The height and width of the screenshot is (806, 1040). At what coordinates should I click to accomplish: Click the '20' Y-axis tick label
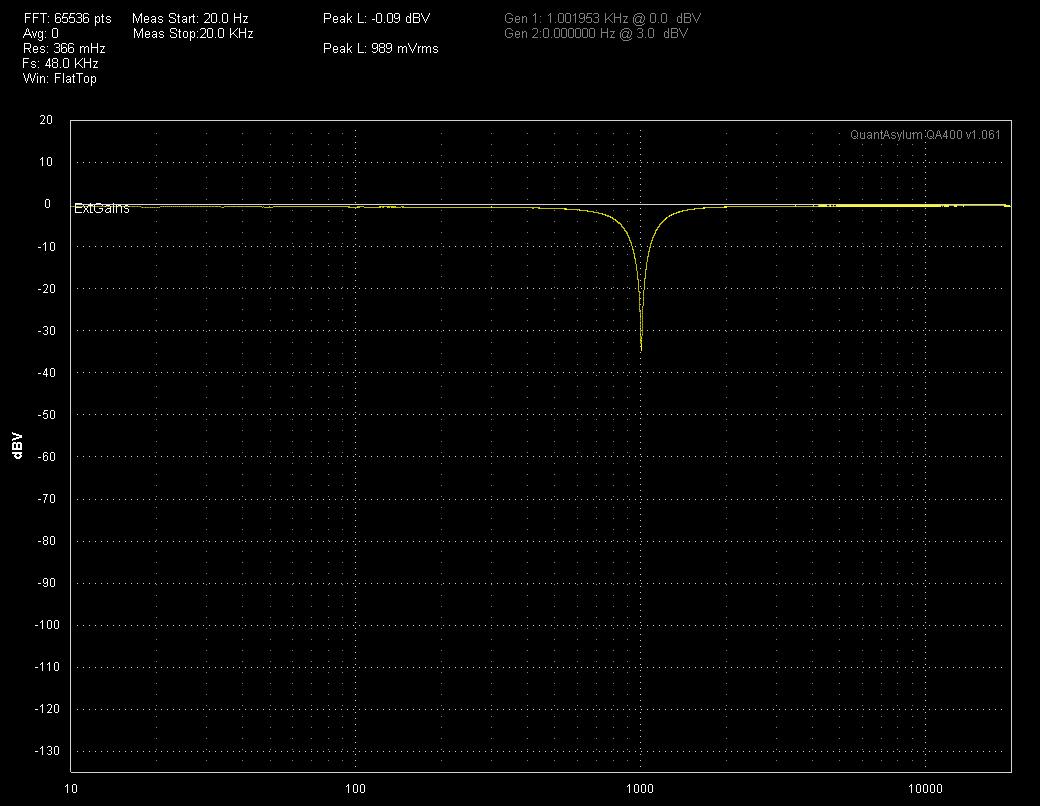(46, 120)
